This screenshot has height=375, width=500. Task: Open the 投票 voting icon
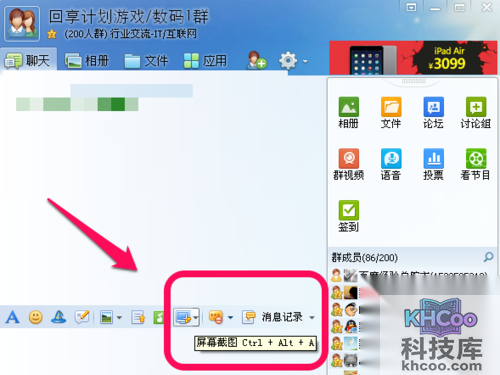[433, 164]
